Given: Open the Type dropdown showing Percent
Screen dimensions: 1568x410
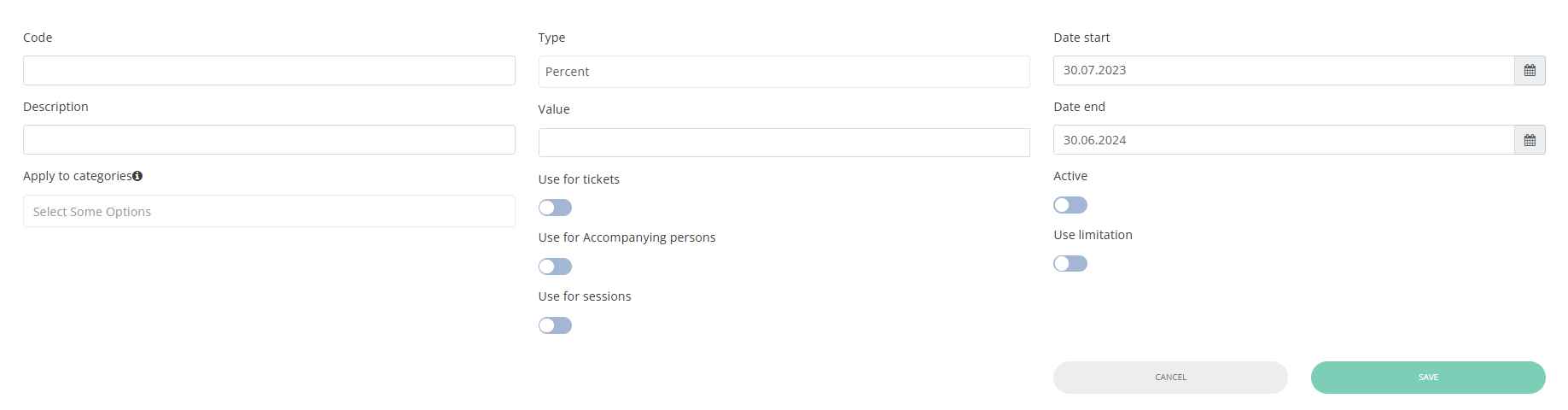Looking at the screenshot, I should click(x=784, y=72).
